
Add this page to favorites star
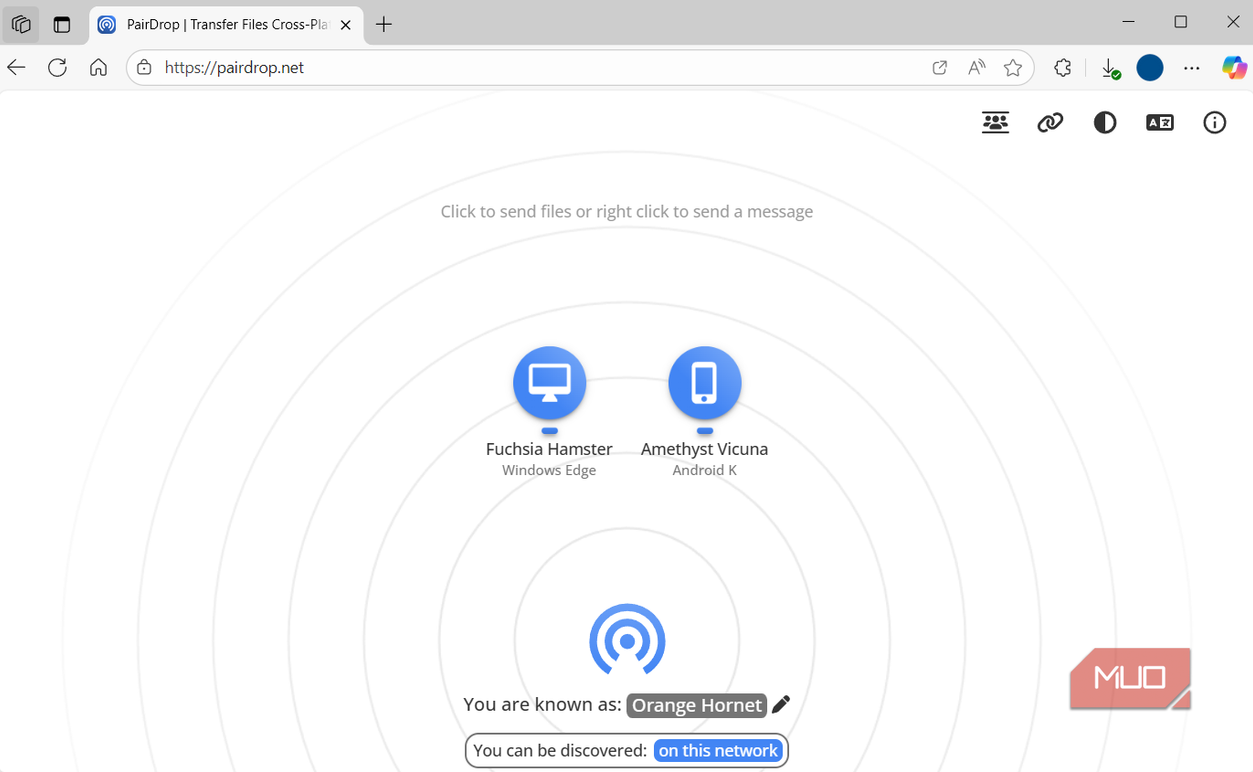(x=1013, y=67)
